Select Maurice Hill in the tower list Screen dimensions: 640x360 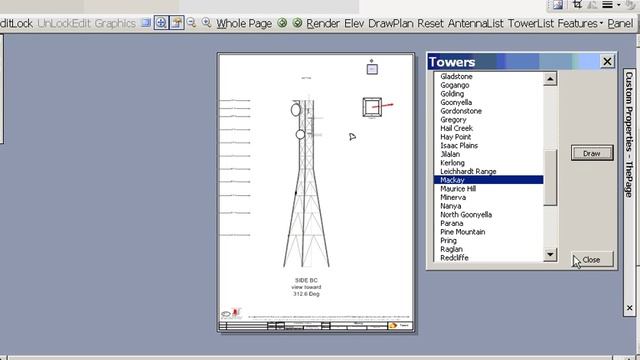458,189
